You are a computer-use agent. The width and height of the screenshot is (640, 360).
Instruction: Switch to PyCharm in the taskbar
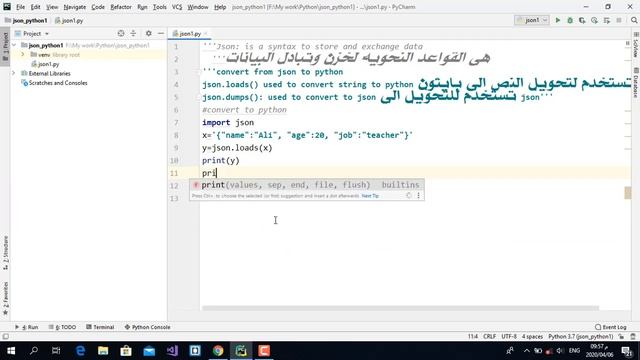click(241, 351)
